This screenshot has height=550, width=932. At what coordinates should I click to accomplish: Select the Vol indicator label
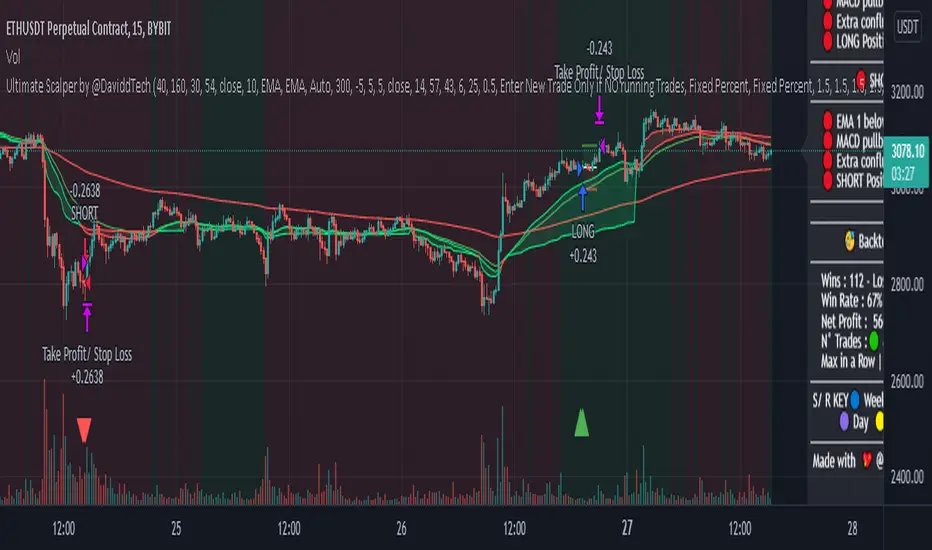(x=12, y=58)
